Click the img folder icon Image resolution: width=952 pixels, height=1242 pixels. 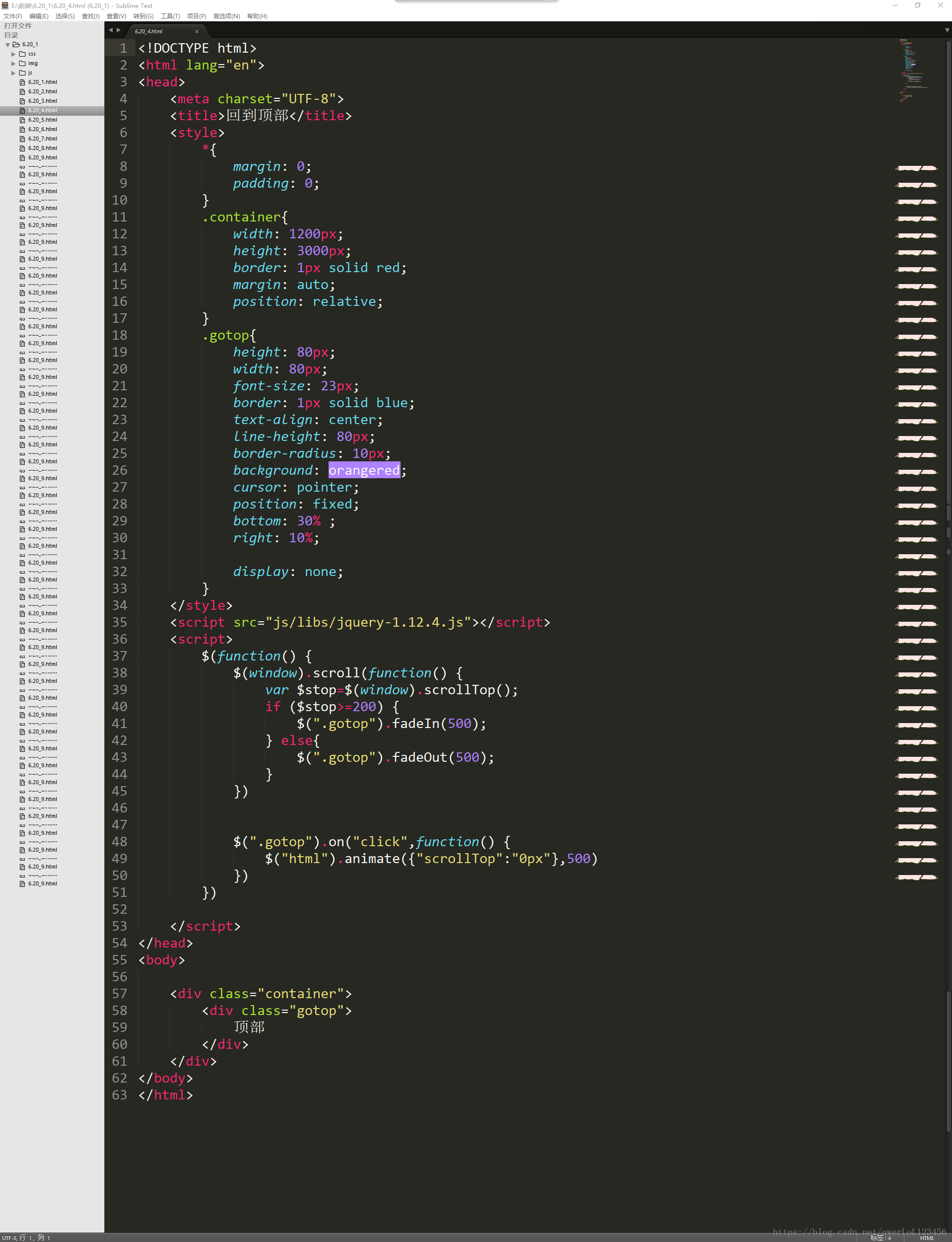pyautogui.click(x=23, y=64)
